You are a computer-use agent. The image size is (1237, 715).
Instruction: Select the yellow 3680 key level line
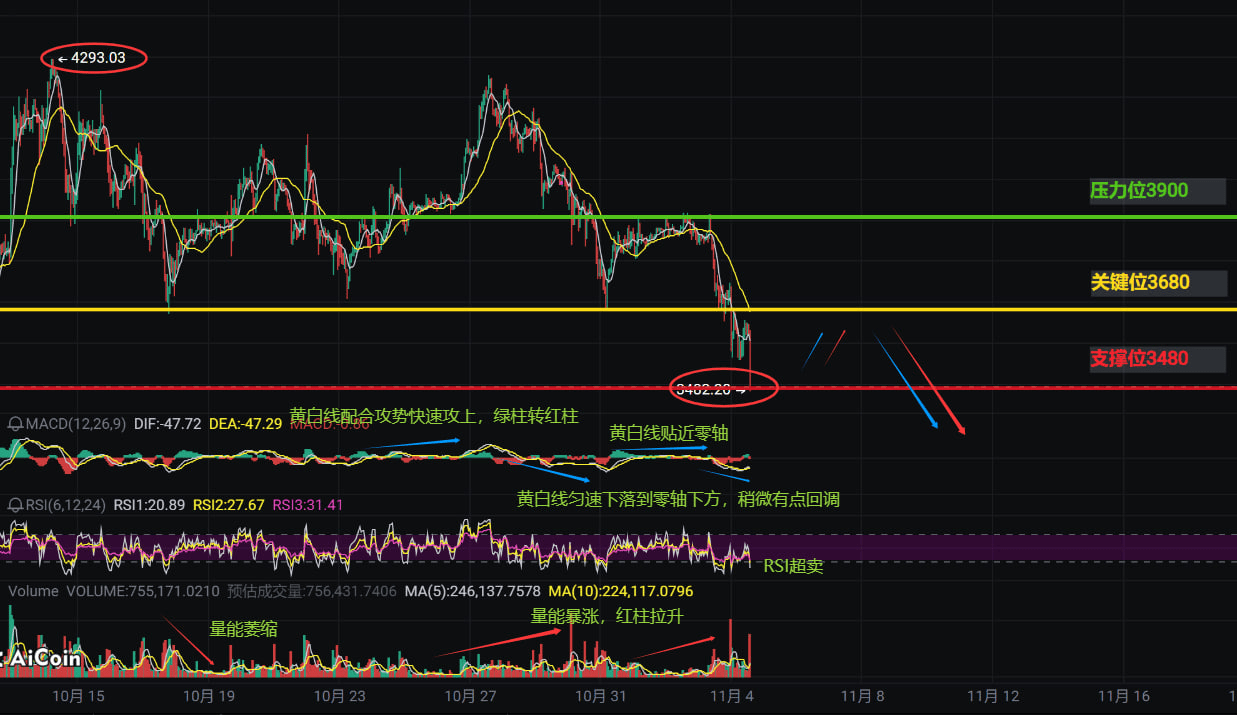(x=618, y=310)
